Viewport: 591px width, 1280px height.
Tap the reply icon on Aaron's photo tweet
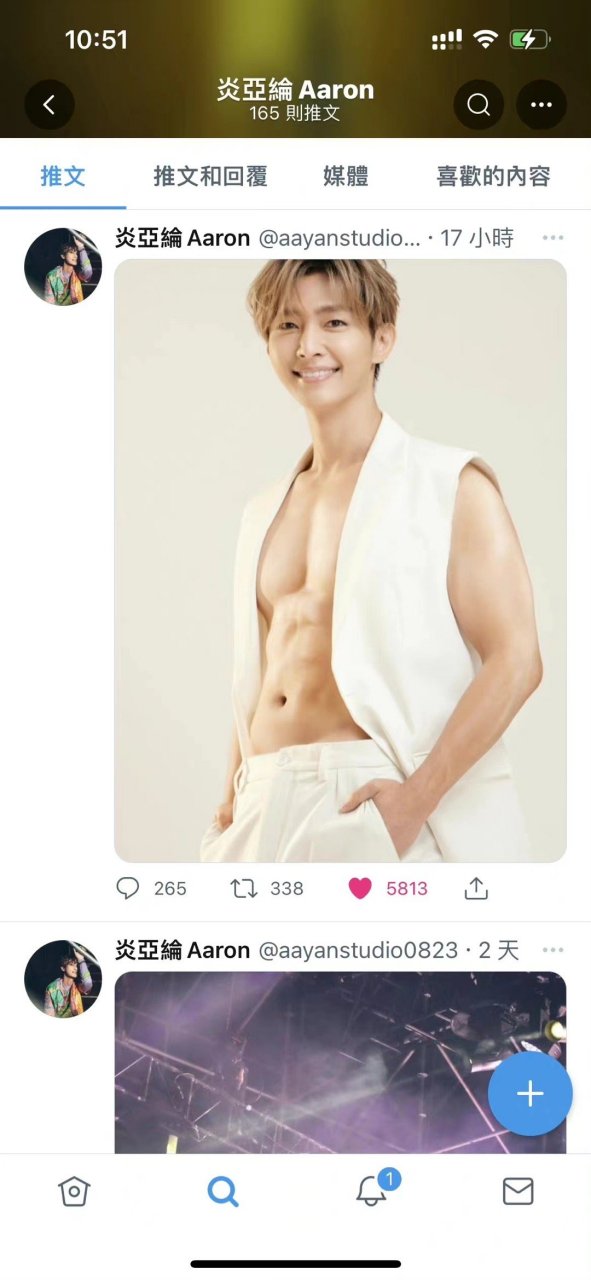coord(128,888)
